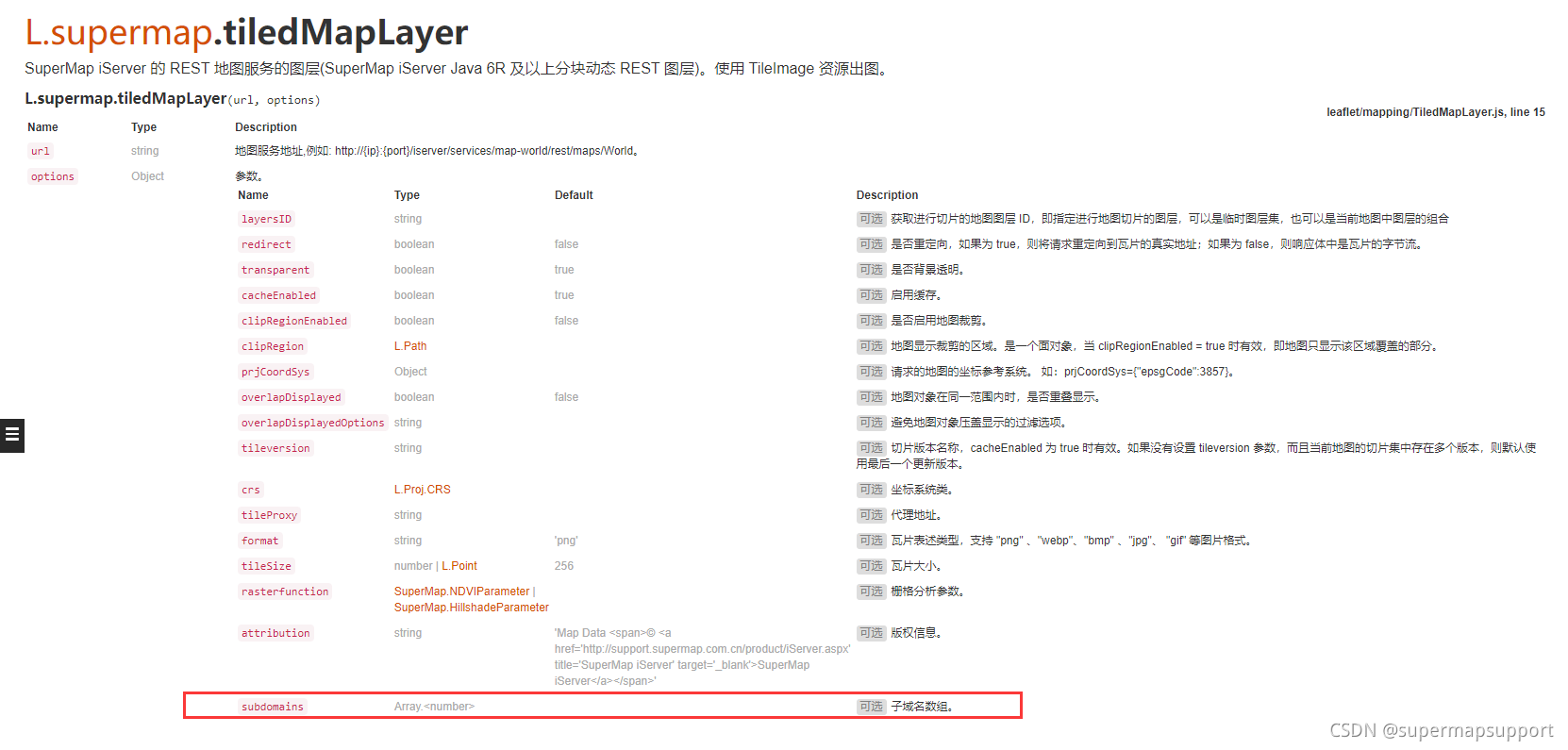Click the 可选 badge in the subdomains row

tap(871, 707)
